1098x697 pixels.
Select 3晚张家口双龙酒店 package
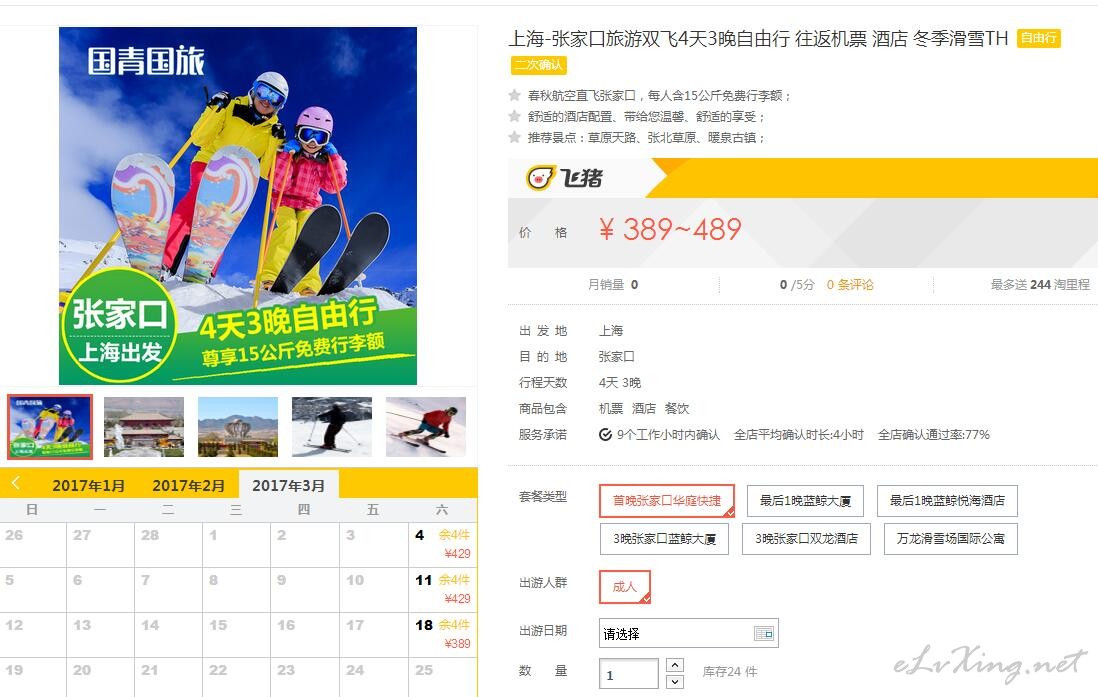point(806,539)
